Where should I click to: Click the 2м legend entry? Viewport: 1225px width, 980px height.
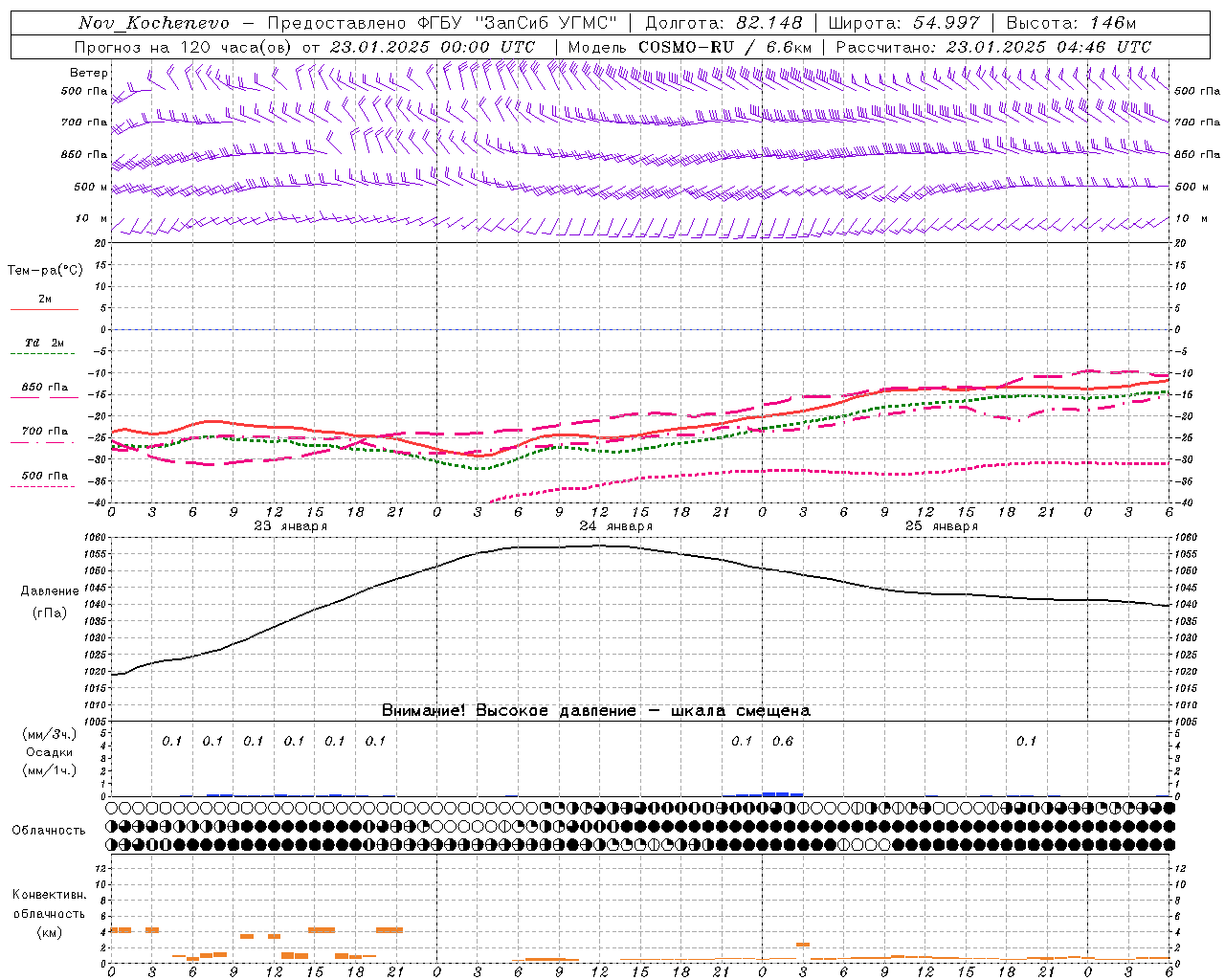(45, 299)
